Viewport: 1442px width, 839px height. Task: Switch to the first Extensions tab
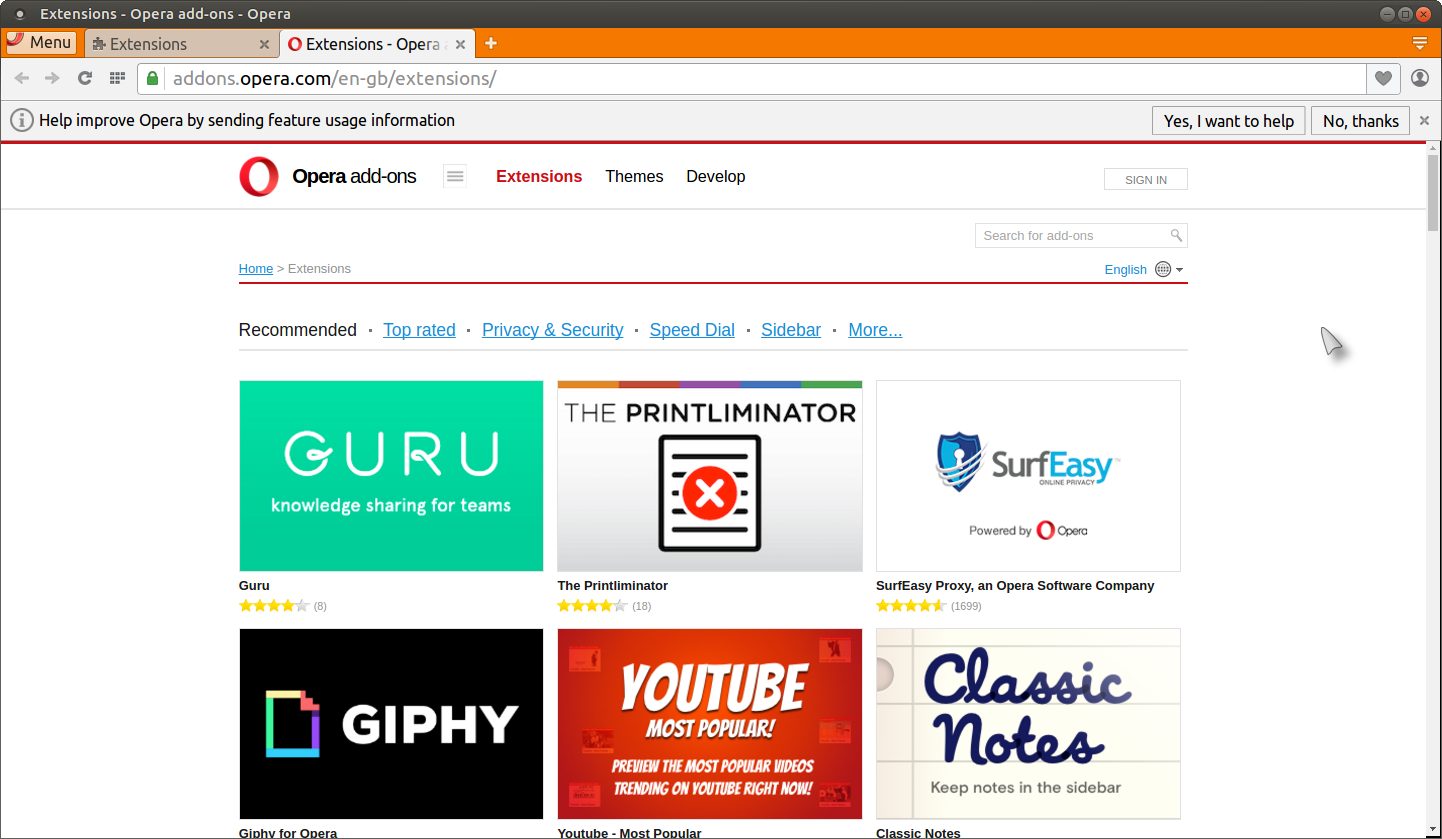pyautogui.click(x=181, y=44)
